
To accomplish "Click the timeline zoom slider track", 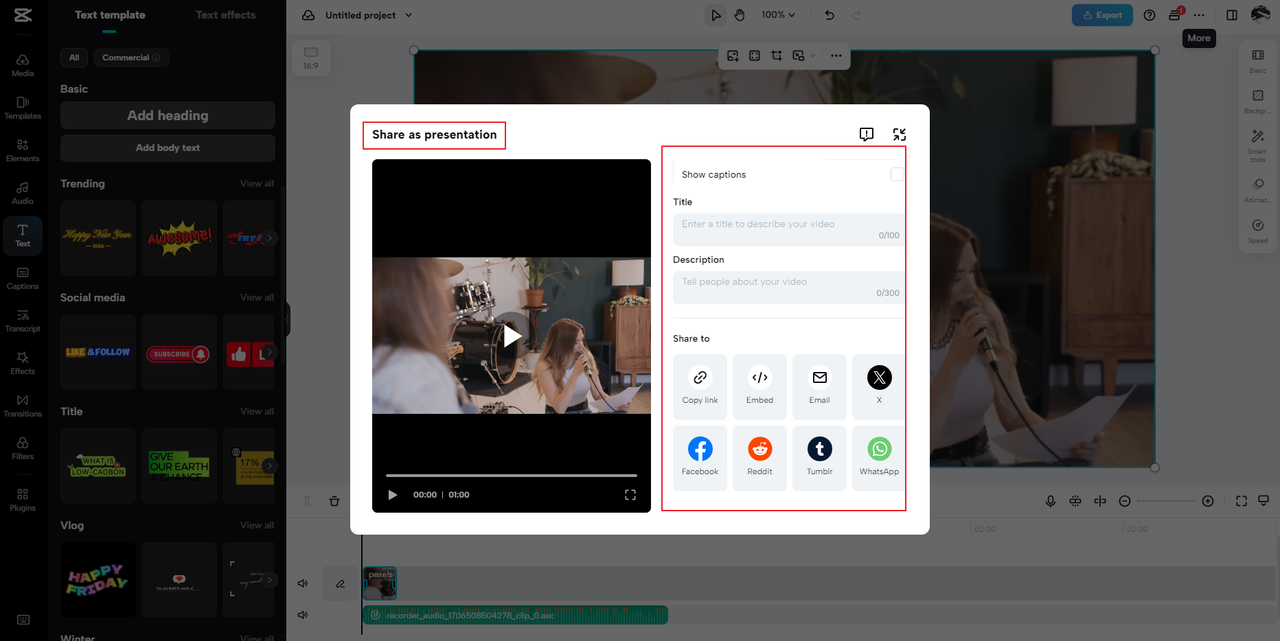I will 1166,501.
